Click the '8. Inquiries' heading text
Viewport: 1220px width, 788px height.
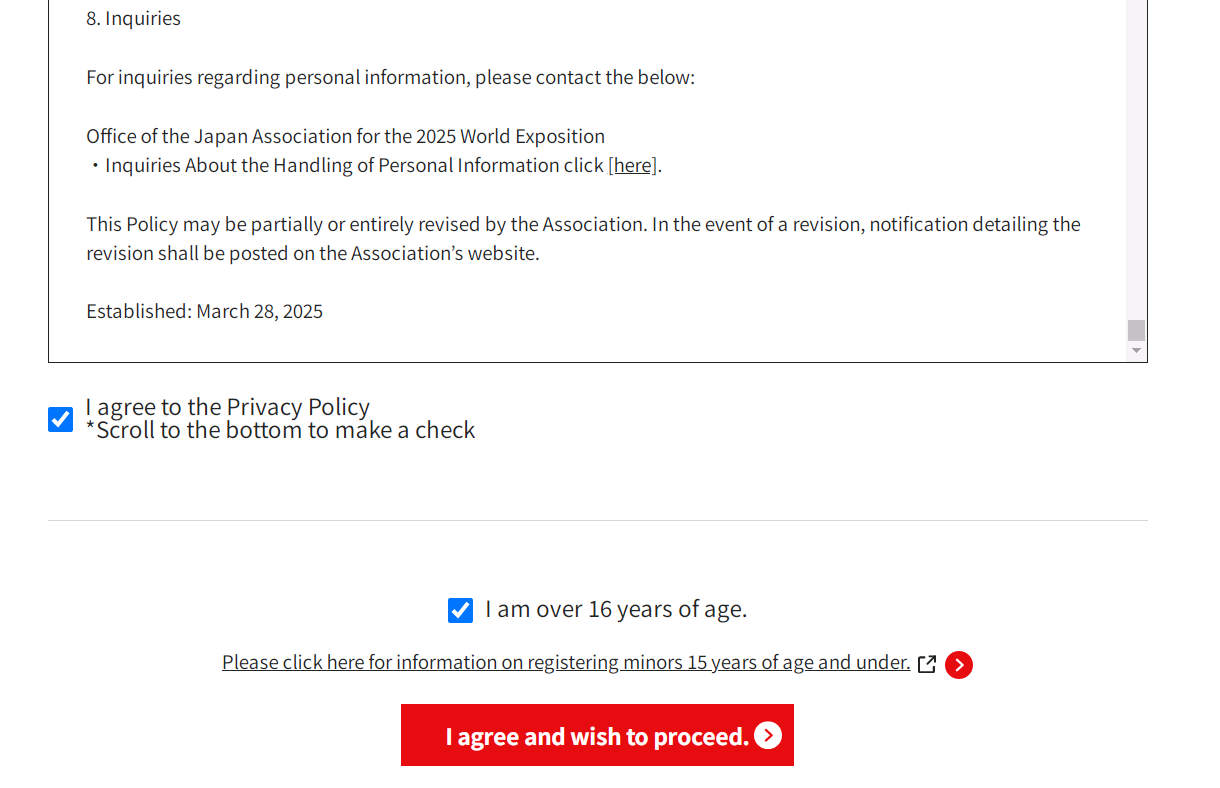[x=133, y=18]
